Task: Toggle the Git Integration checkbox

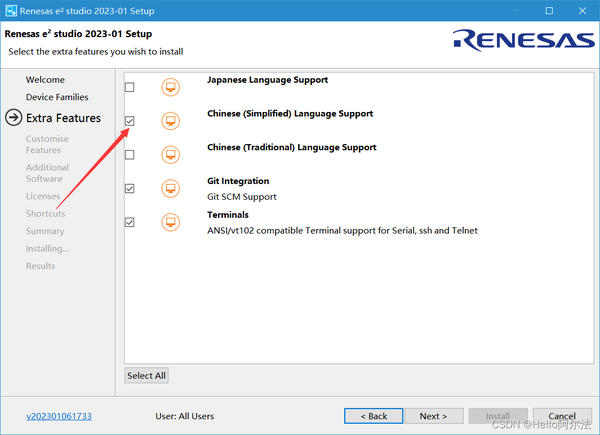Action: [x=130, y=188]
